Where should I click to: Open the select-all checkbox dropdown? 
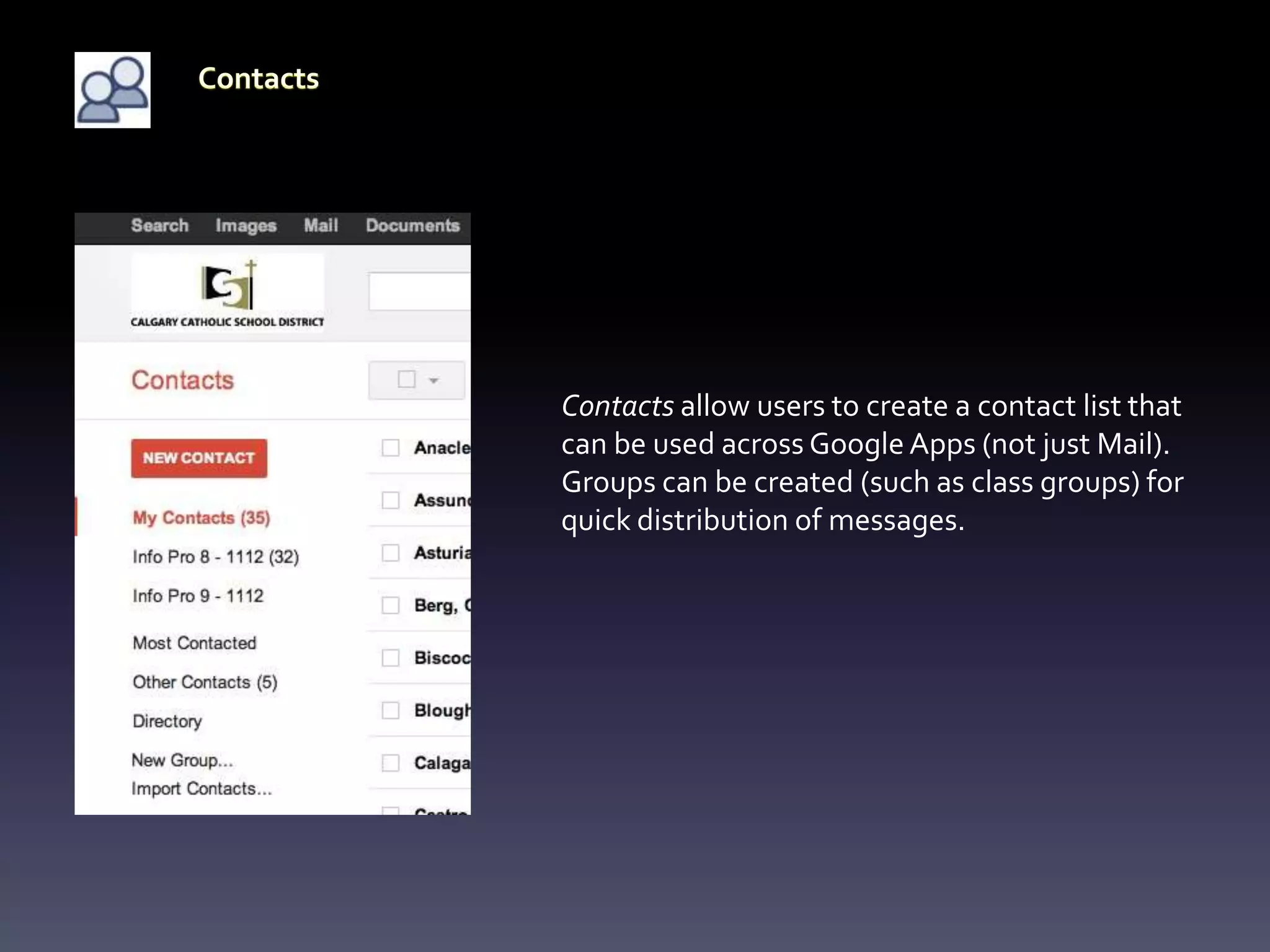(417, 380)
